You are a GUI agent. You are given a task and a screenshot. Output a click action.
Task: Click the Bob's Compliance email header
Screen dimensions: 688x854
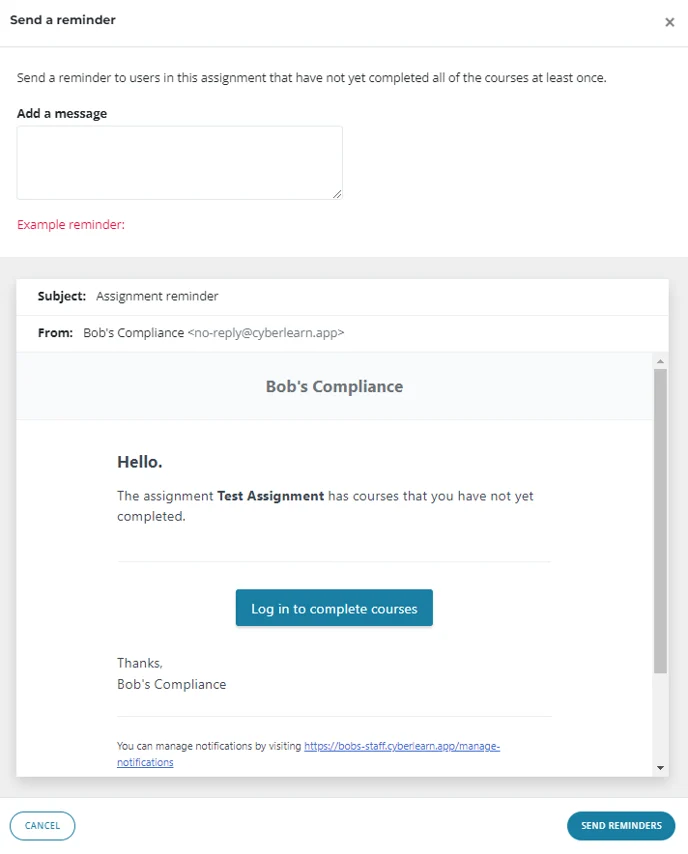click(x=334, y=387)
